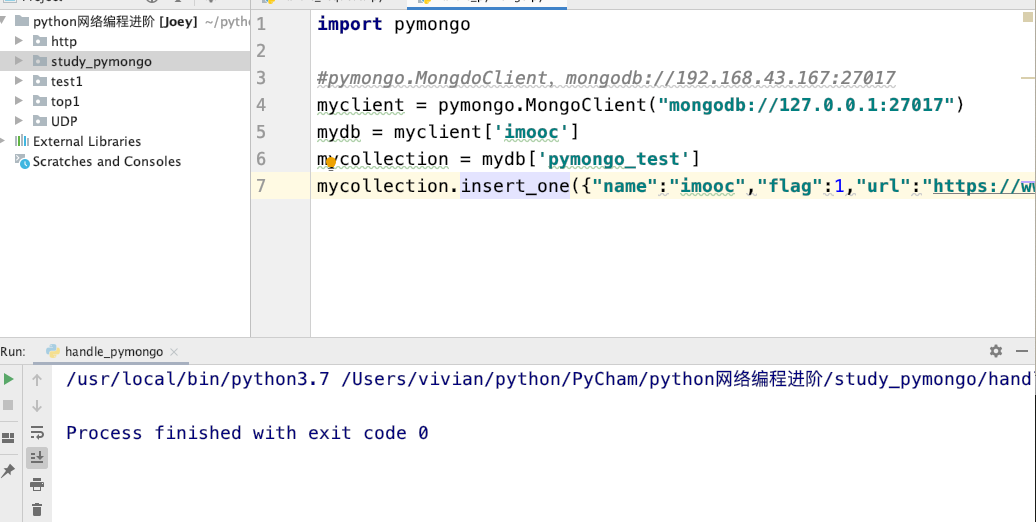Screen dimensions: 1036x522
Task: Click line number 4 in the gutter
Action: click(x=261, y=105)
